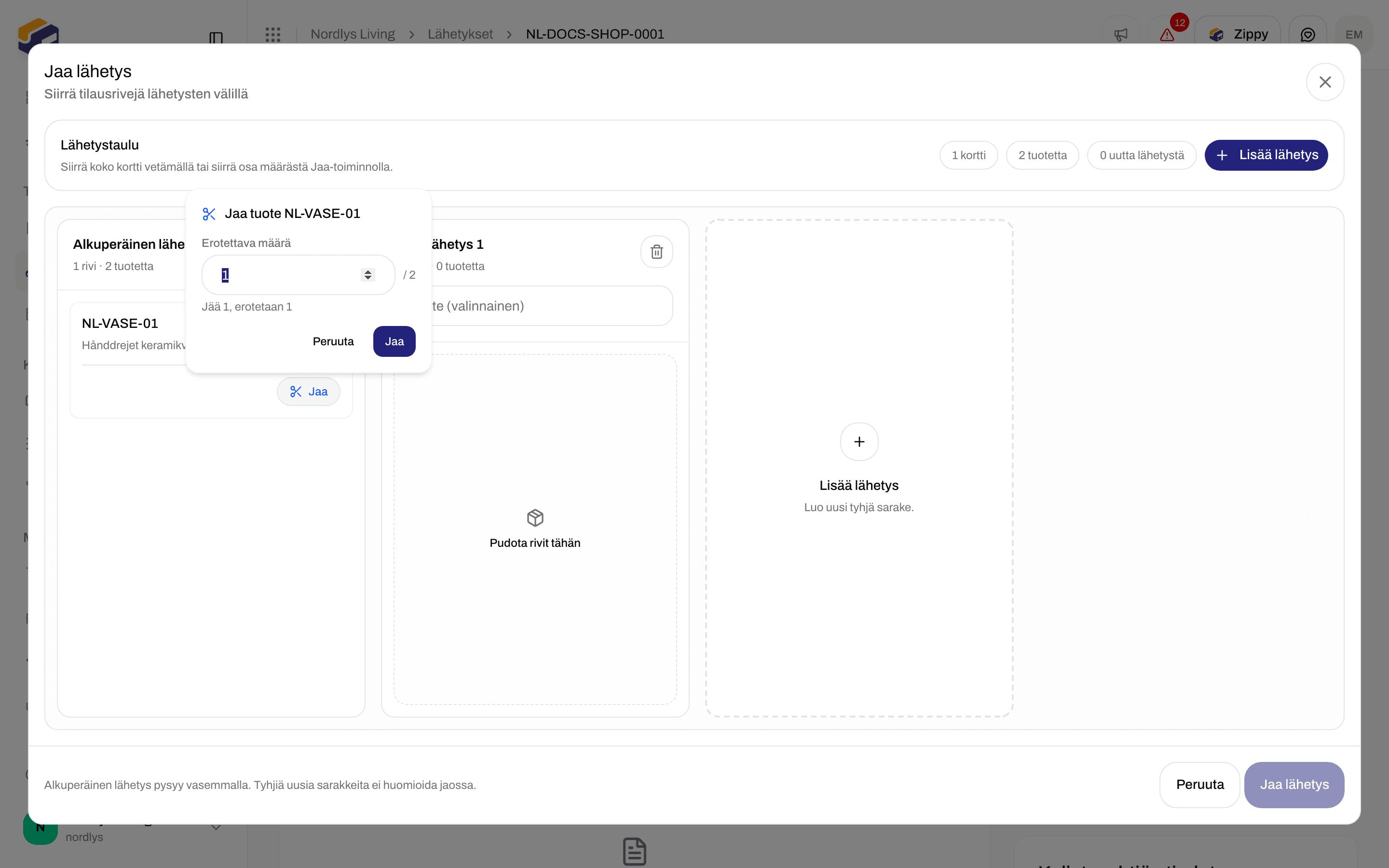Viewport: 1389px width, 868px height.
Task: Click the Lisää lähetys primary button
Action: pyautogui.click(x=1266, y=155)
